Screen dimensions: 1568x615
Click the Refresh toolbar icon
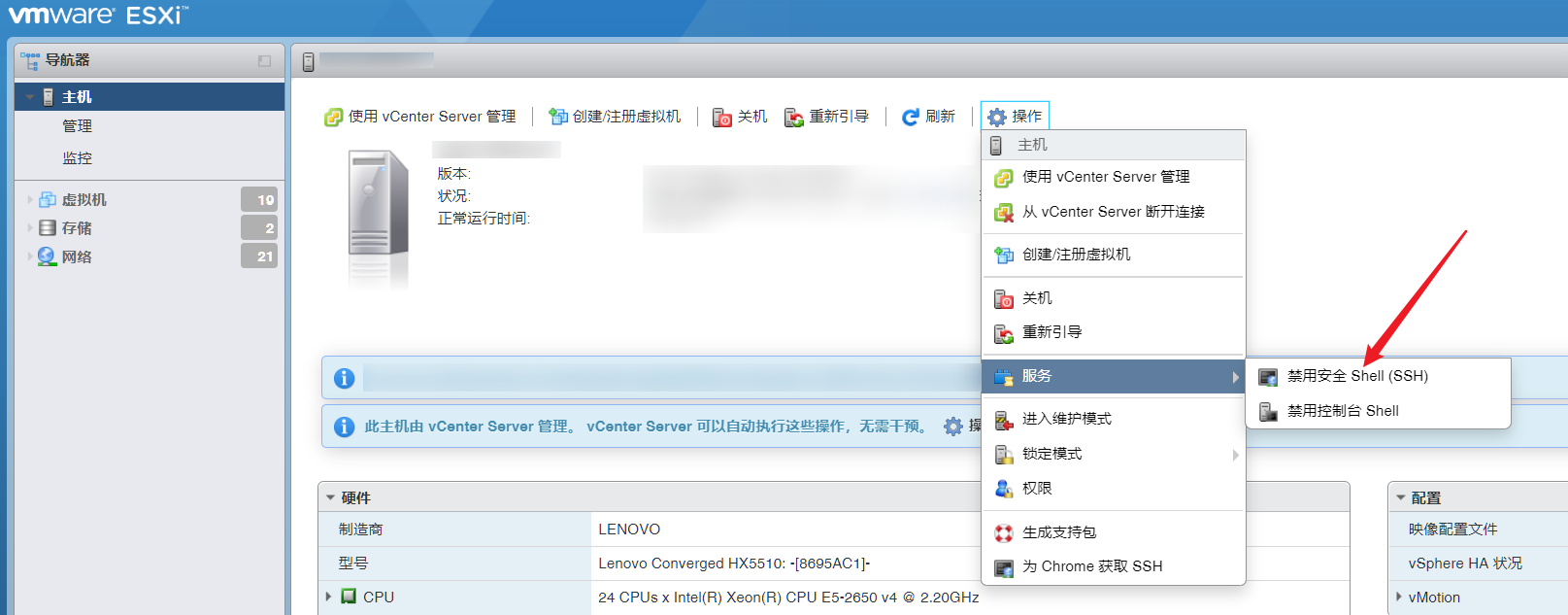910,117
